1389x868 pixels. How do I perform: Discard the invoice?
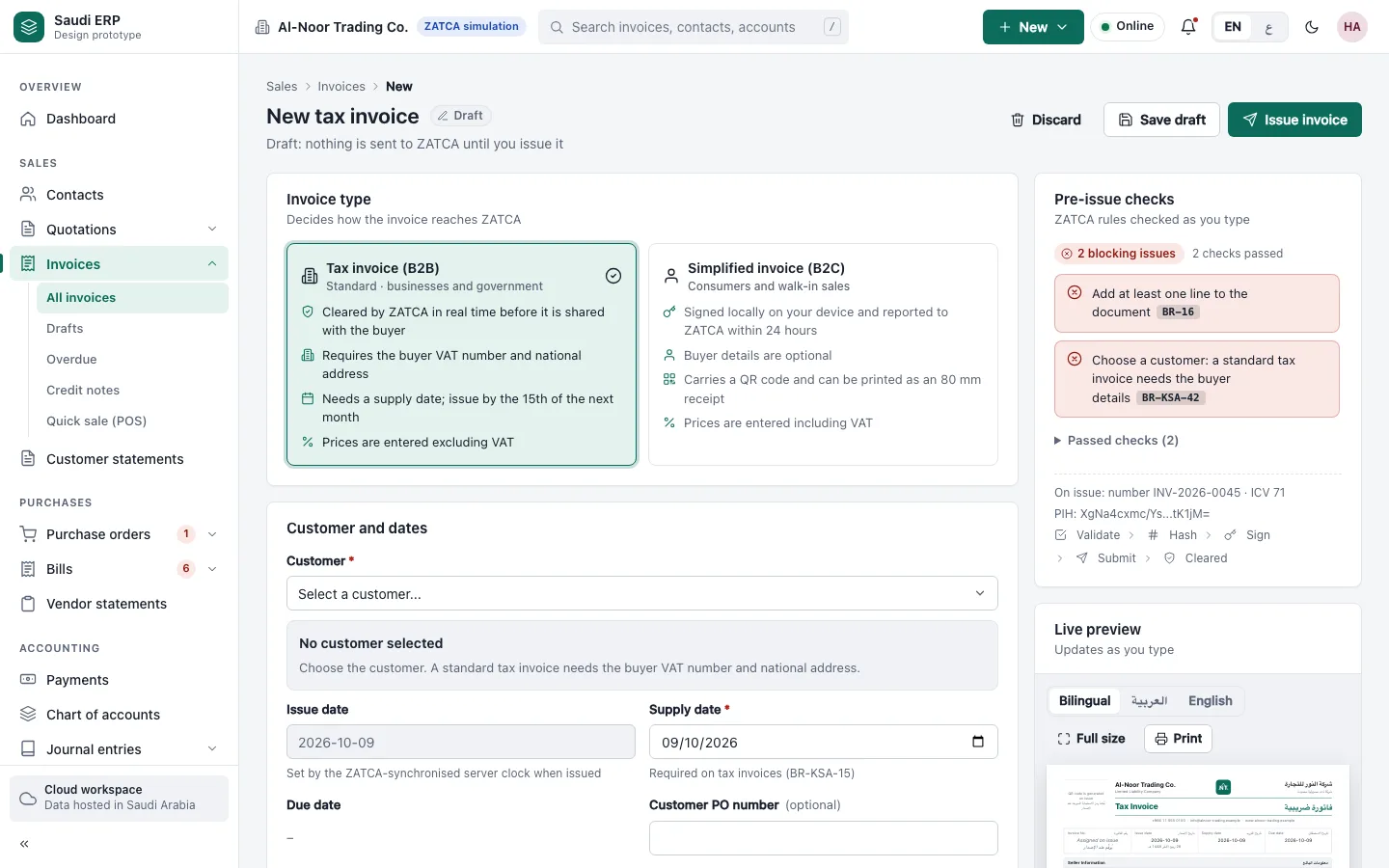pos(1046,120)
